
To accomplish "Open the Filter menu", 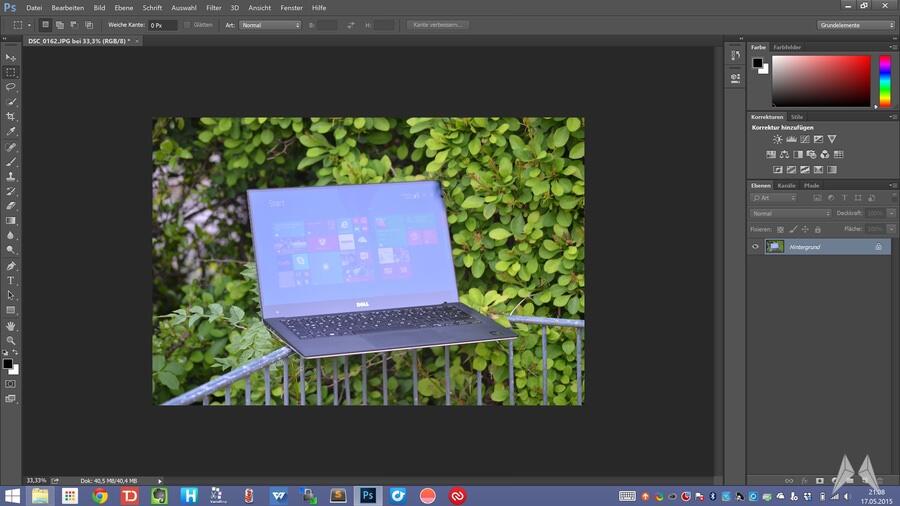I will point(214,7).
